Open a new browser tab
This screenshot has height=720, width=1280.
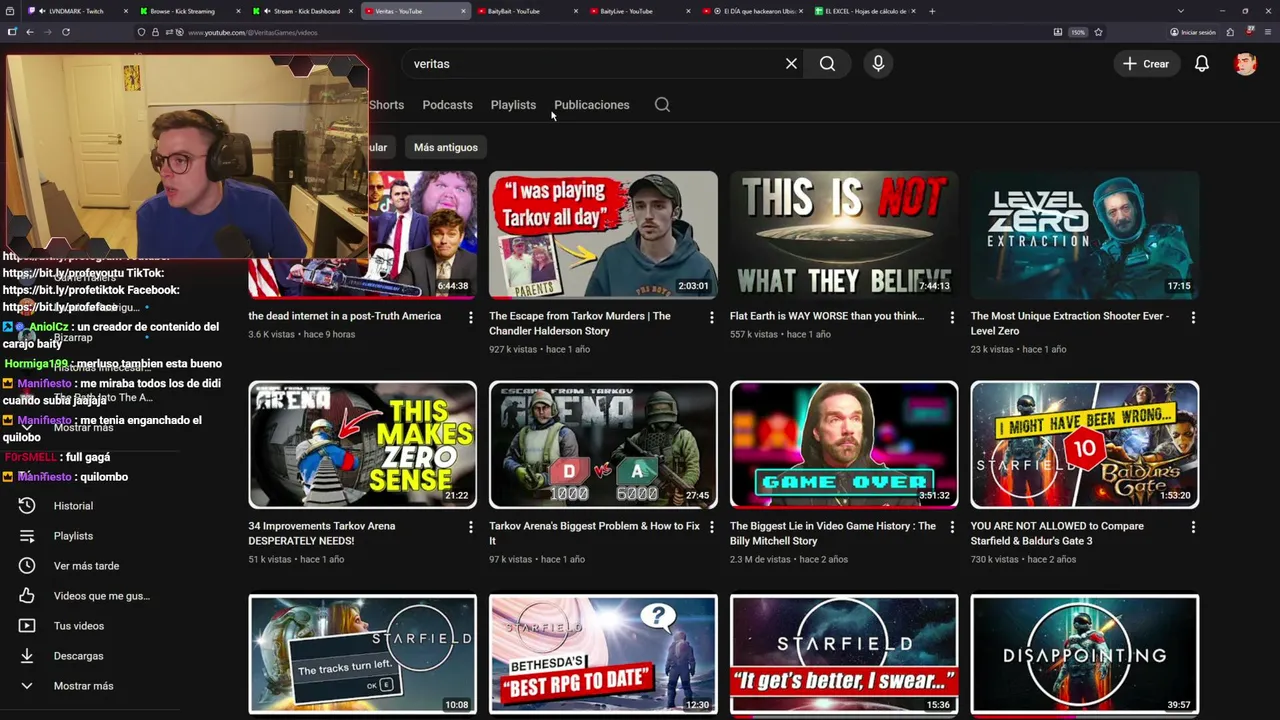point(932,11)
